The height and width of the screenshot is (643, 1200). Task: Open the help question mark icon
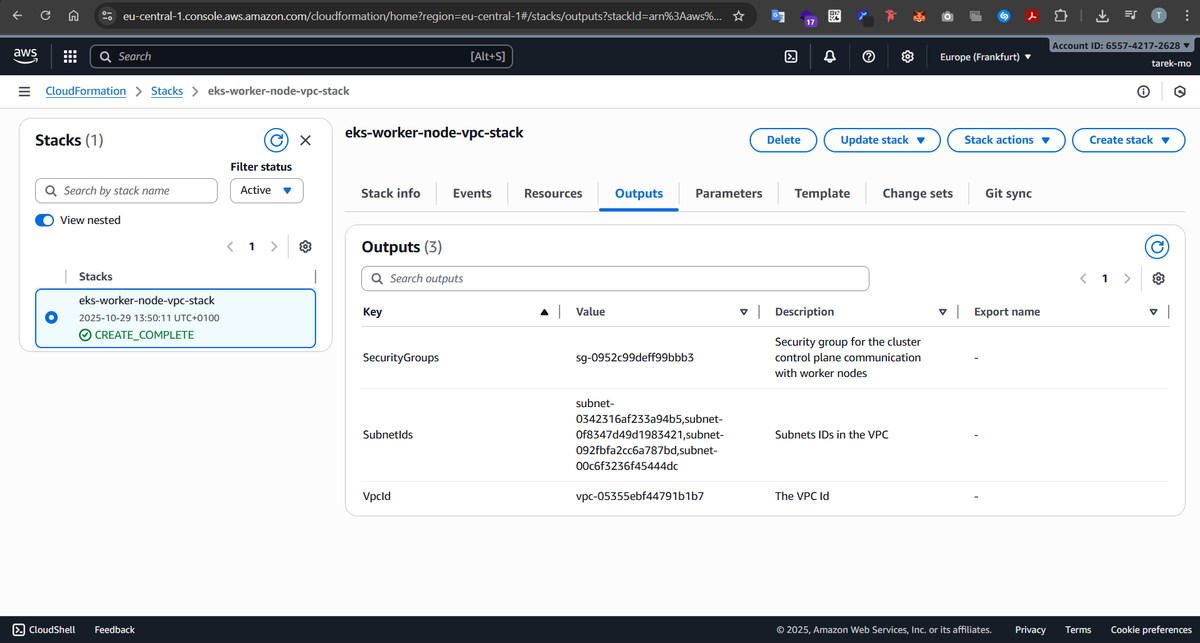coord(869,57)
